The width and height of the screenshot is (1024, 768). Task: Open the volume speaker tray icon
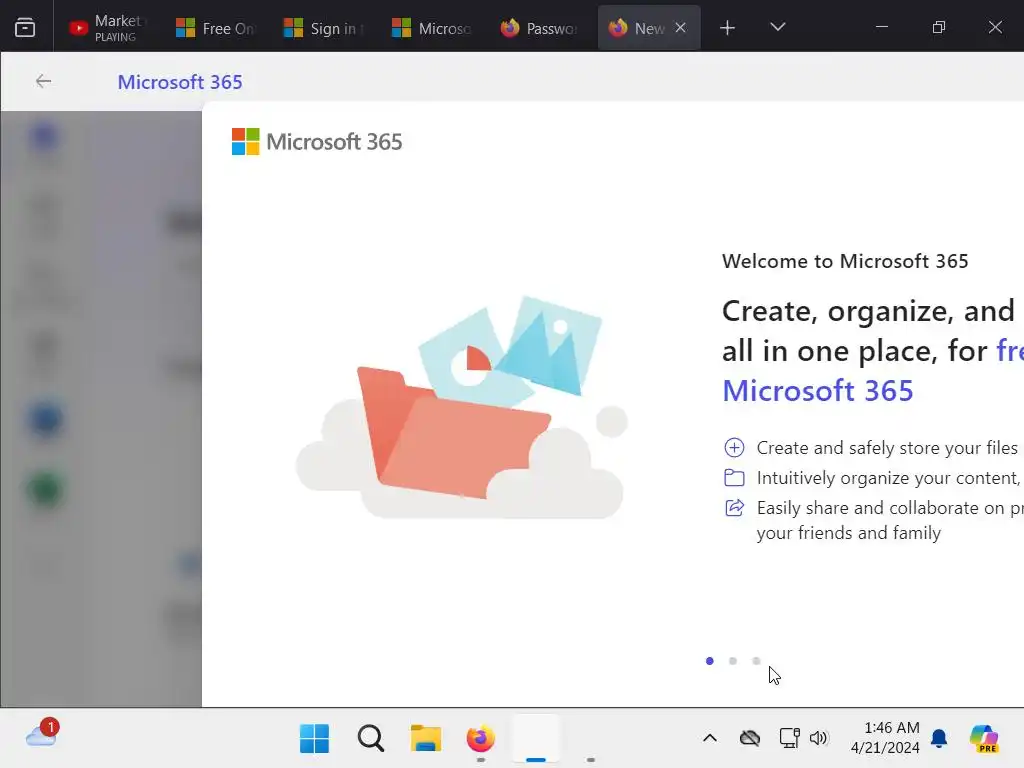(x=818, y=739)
